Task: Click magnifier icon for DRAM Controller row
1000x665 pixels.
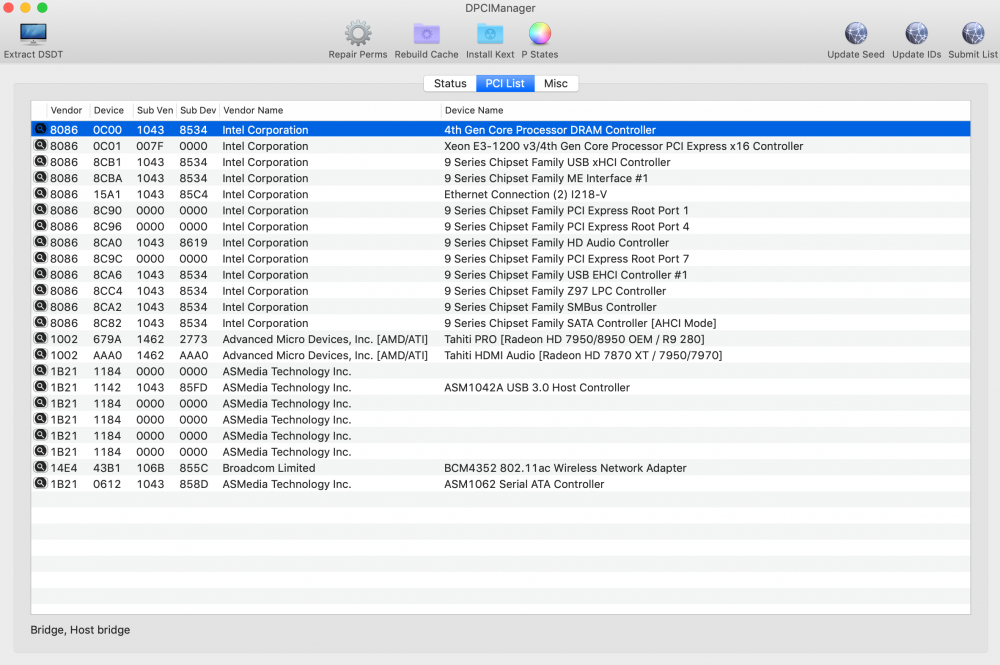Action: pyautogui.click(x=40, y=129)
